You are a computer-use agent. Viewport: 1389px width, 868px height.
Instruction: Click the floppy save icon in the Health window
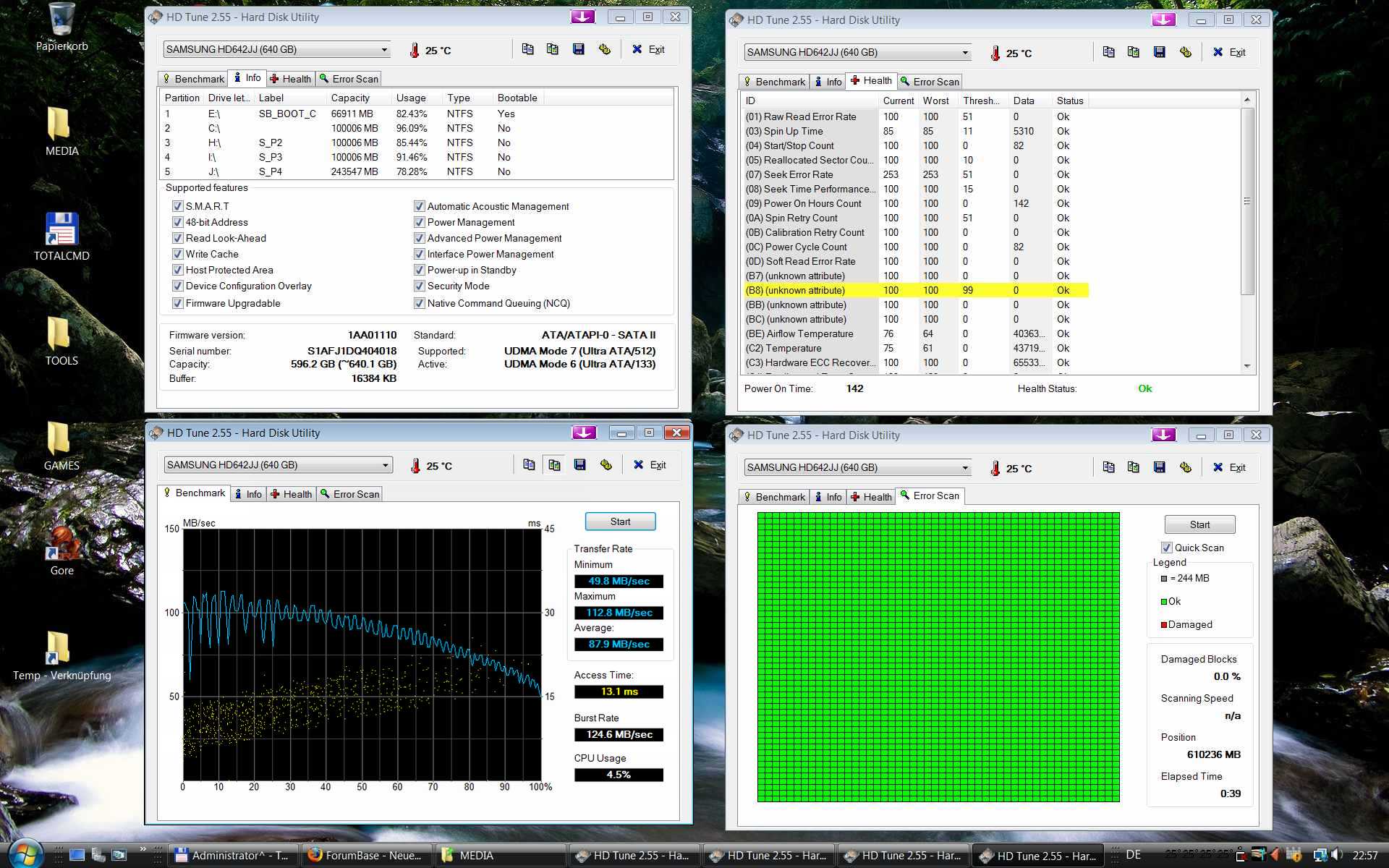[x=1159, y=52]
